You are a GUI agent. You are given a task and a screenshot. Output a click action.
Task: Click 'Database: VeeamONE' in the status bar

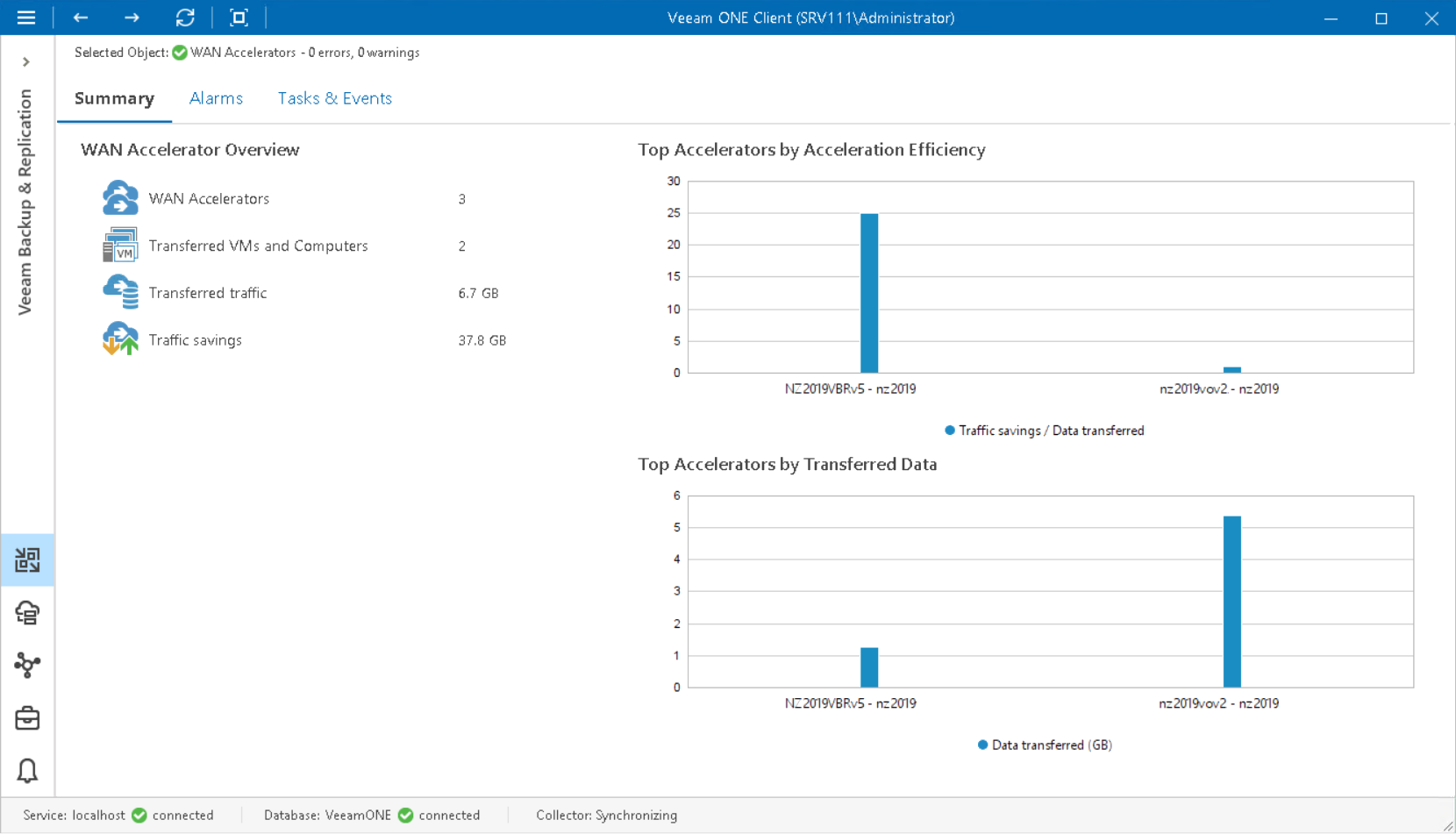[x=327, y=816]
